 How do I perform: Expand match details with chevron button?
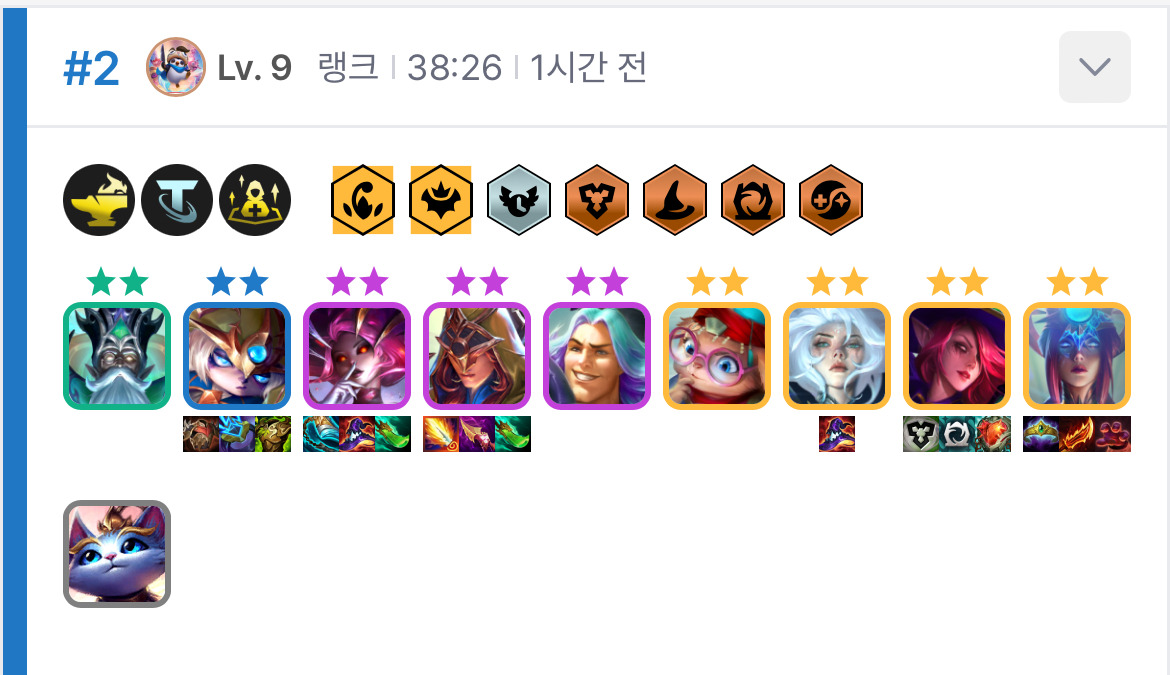[x=1094, y=67]
